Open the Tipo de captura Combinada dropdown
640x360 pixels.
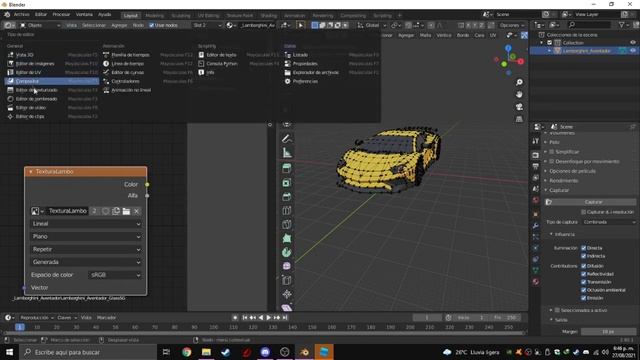pos(609,222)
